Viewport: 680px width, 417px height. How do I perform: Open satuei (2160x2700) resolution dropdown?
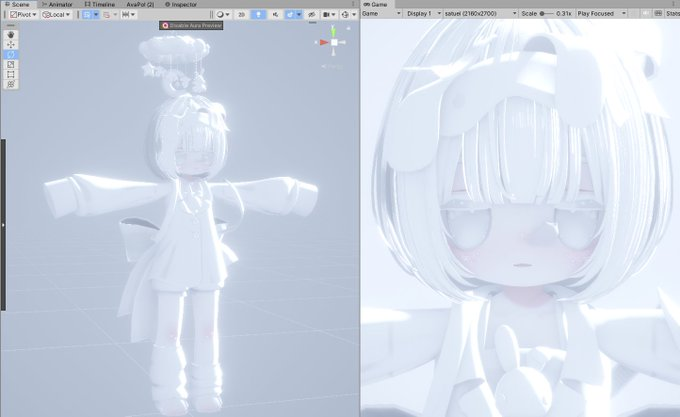[x=481, y=13]
